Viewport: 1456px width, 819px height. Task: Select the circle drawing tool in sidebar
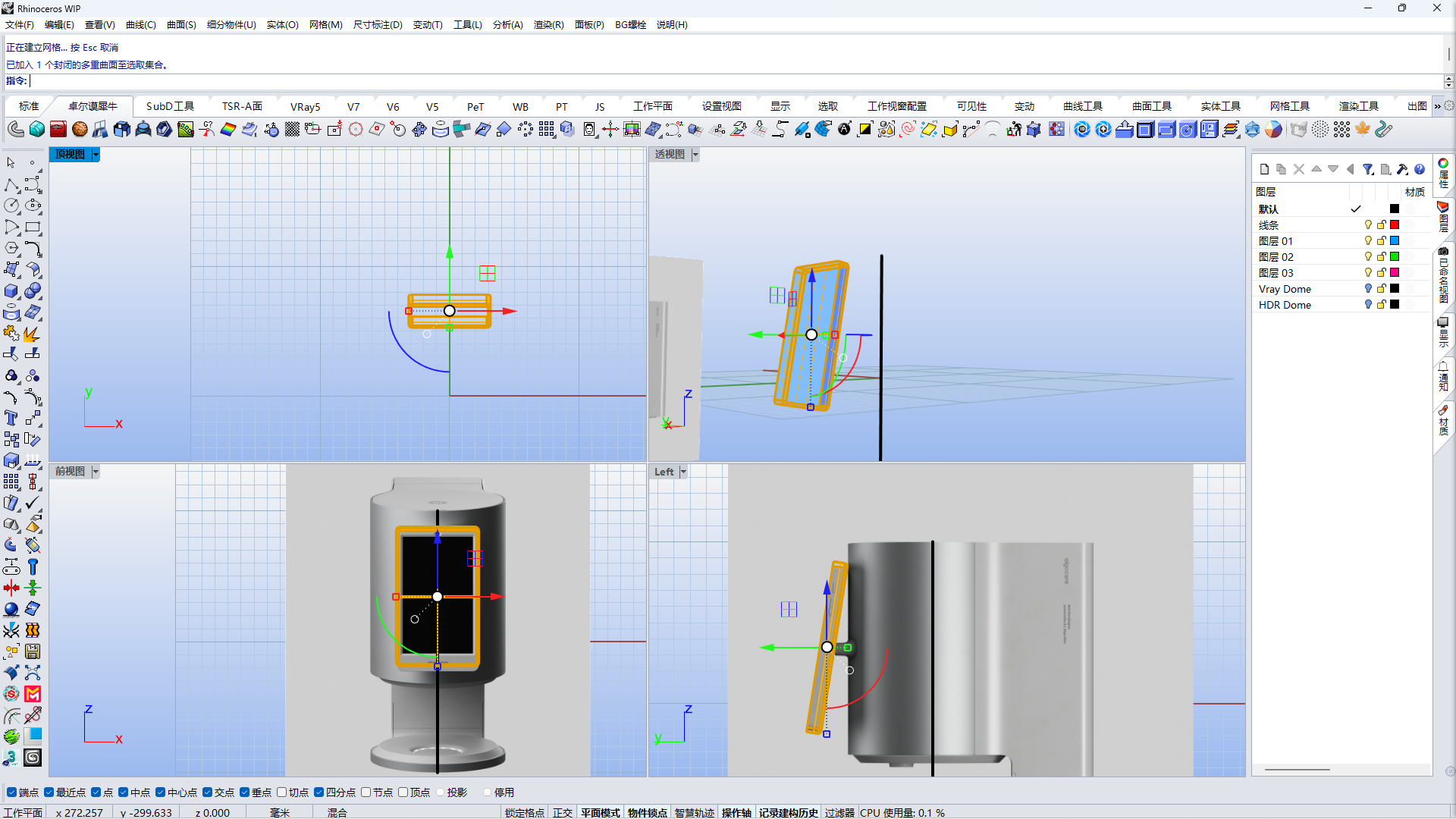coord(11,206)
